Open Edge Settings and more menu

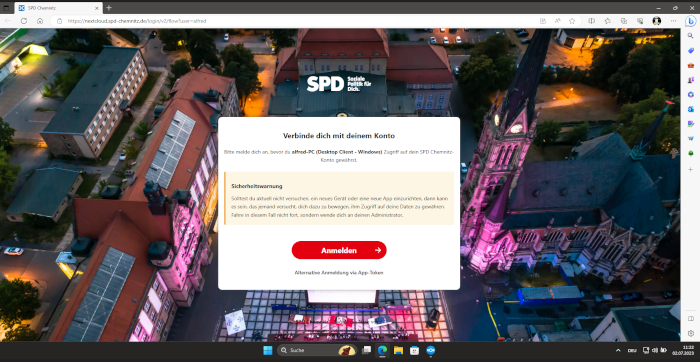pyautogui.click(x=673, y=21)
